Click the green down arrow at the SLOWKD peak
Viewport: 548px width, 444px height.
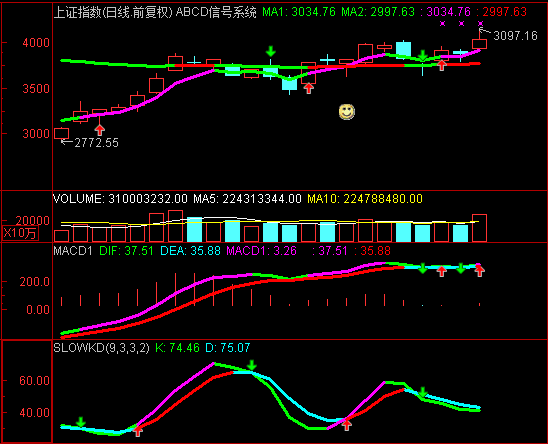point(252,366)
